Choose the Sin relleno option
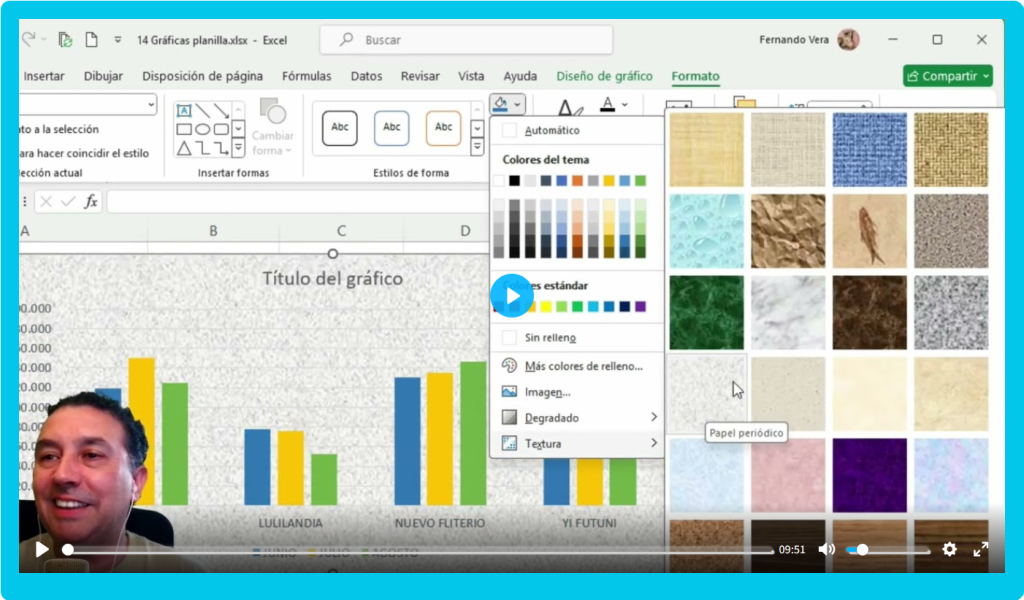The height and width of the screenshot is (600, 1024). (x=550, y=338)
